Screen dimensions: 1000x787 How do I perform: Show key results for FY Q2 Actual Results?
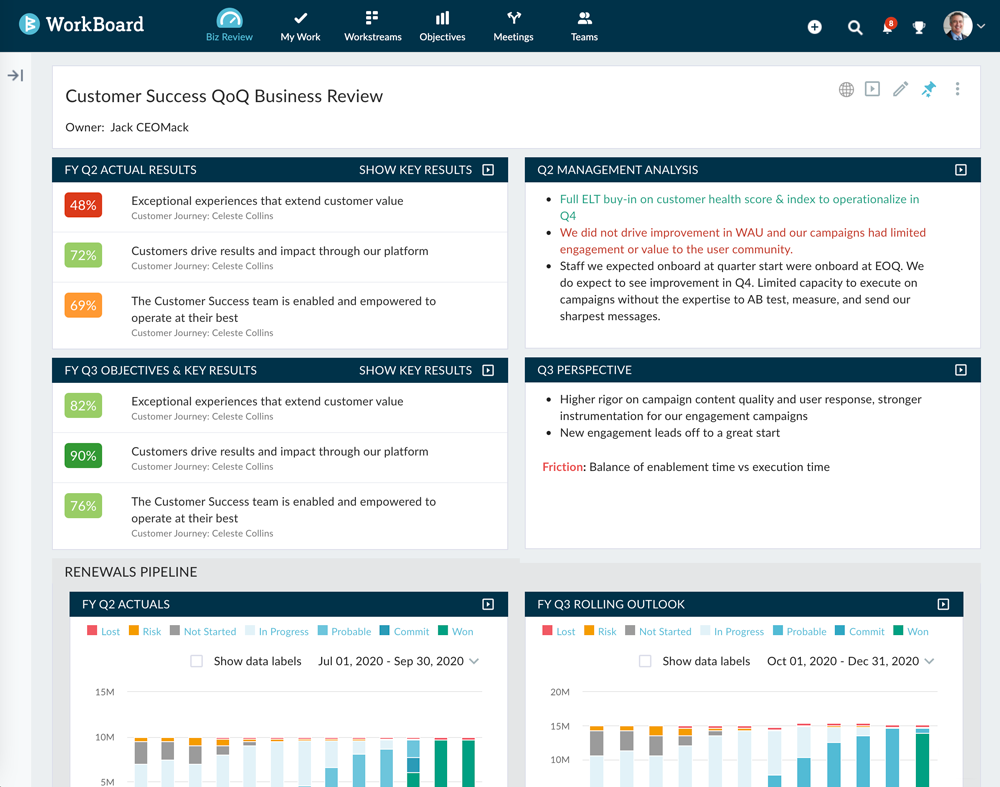click(x=415, y=170)
